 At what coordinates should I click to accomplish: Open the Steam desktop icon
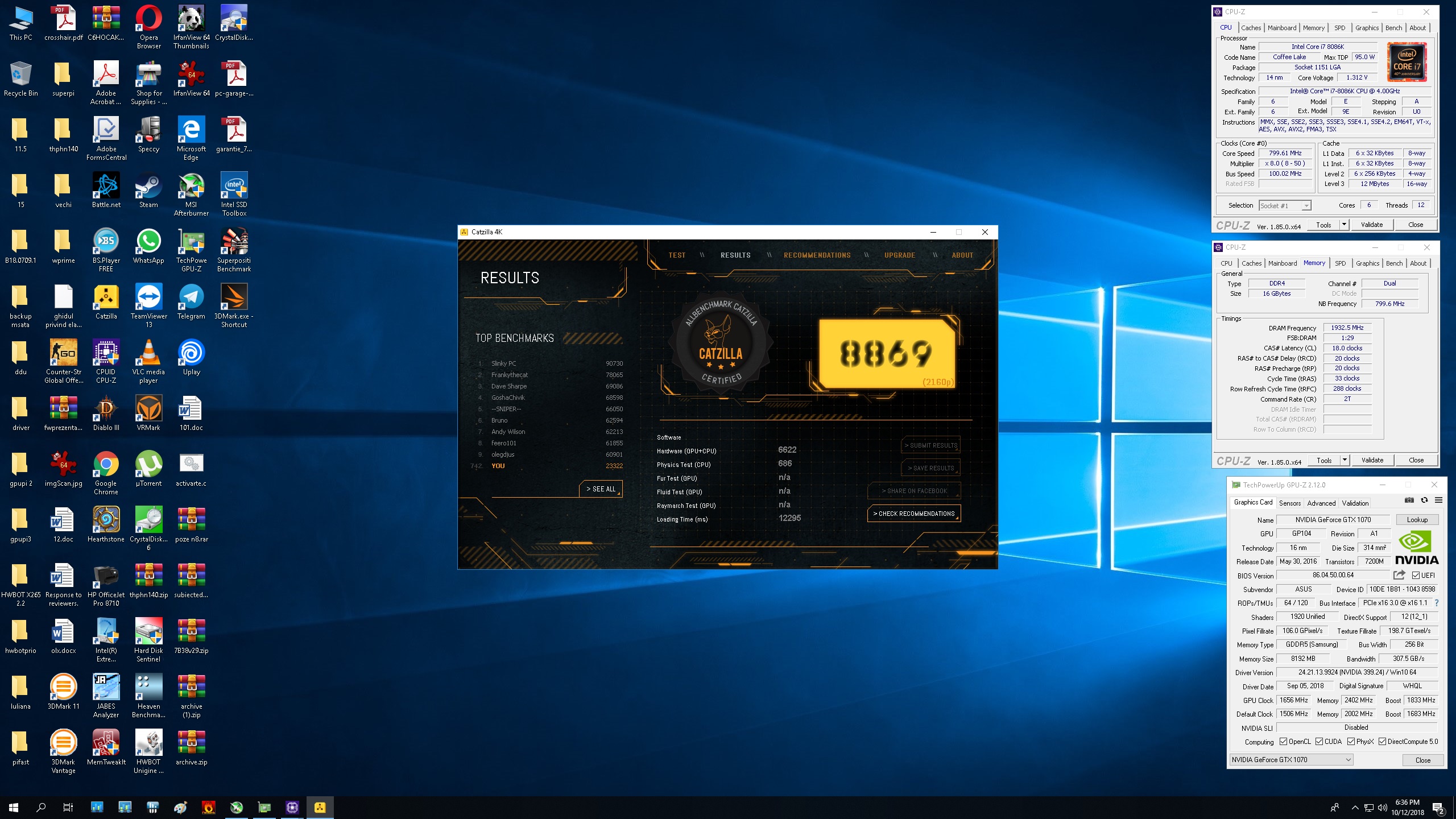pos(148,191)
